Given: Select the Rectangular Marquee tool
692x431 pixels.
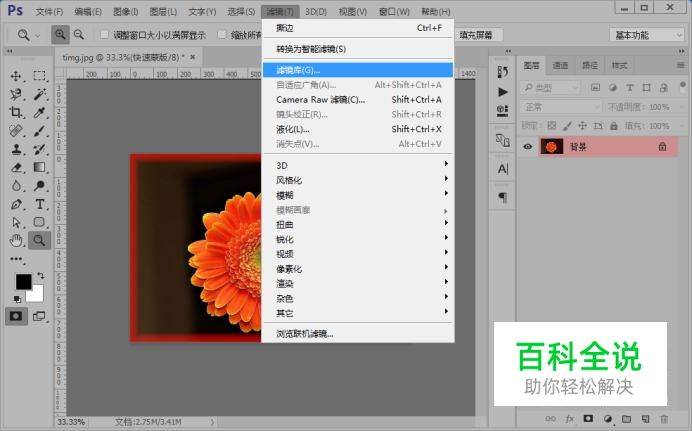Looking at the screenshot, I should tap(39, 76).
